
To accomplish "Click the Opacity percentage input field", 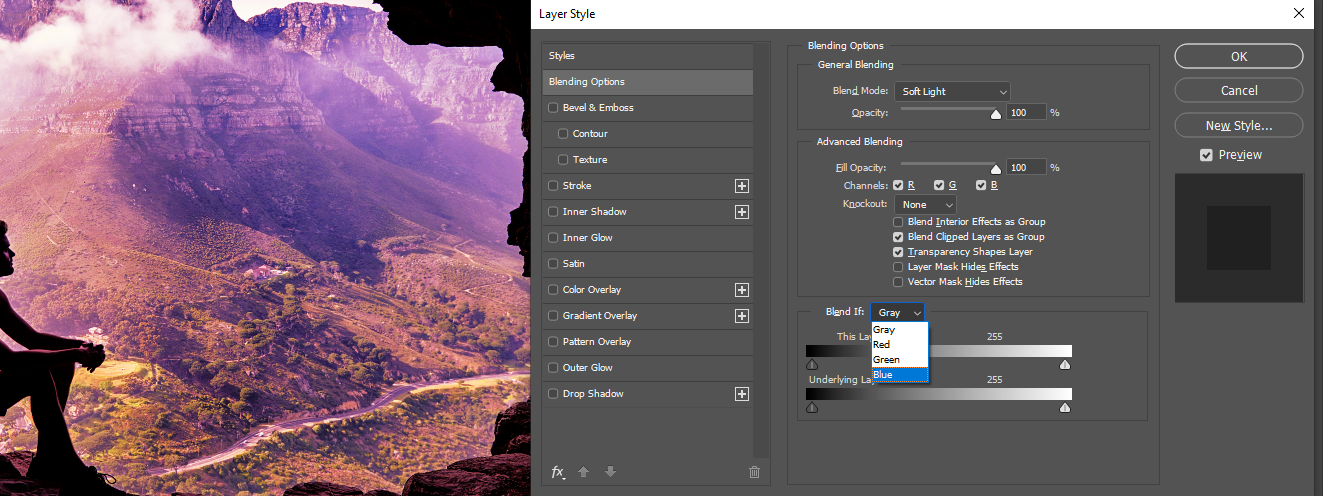I will 1026,113.
